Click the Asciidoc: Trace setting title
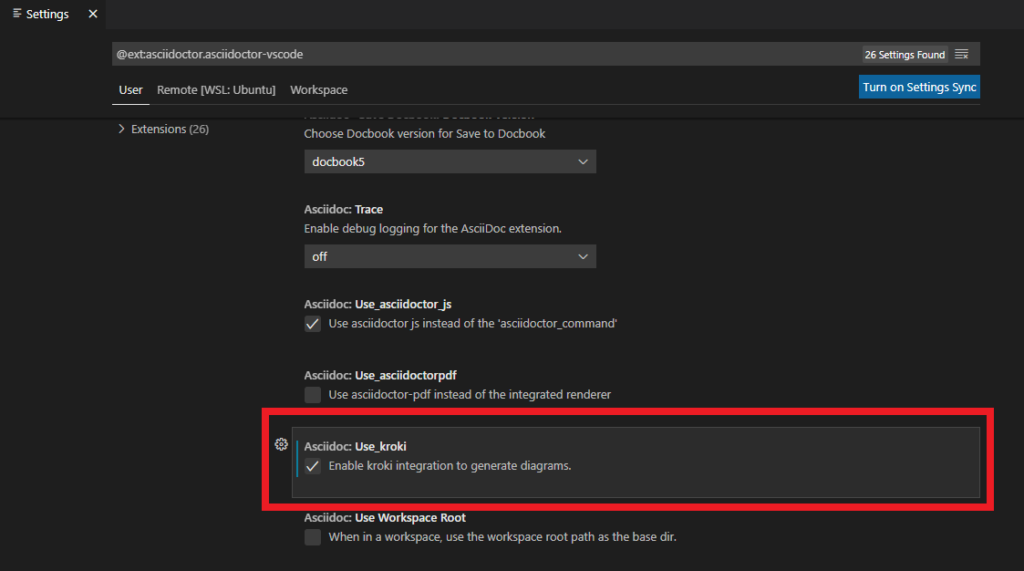 pos(343,210)
